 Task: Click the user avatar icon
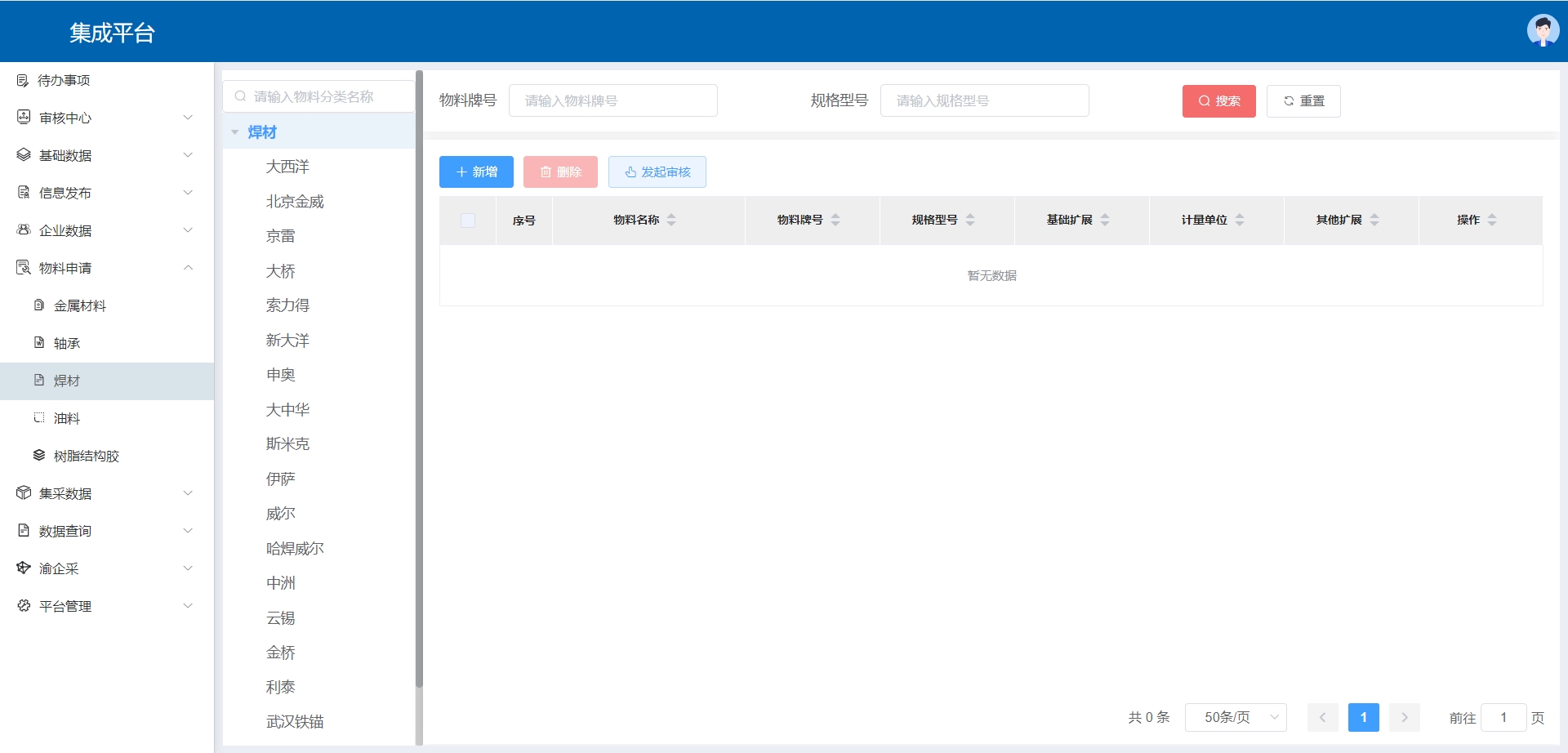pyautogui.click(x=1542, y=31)
